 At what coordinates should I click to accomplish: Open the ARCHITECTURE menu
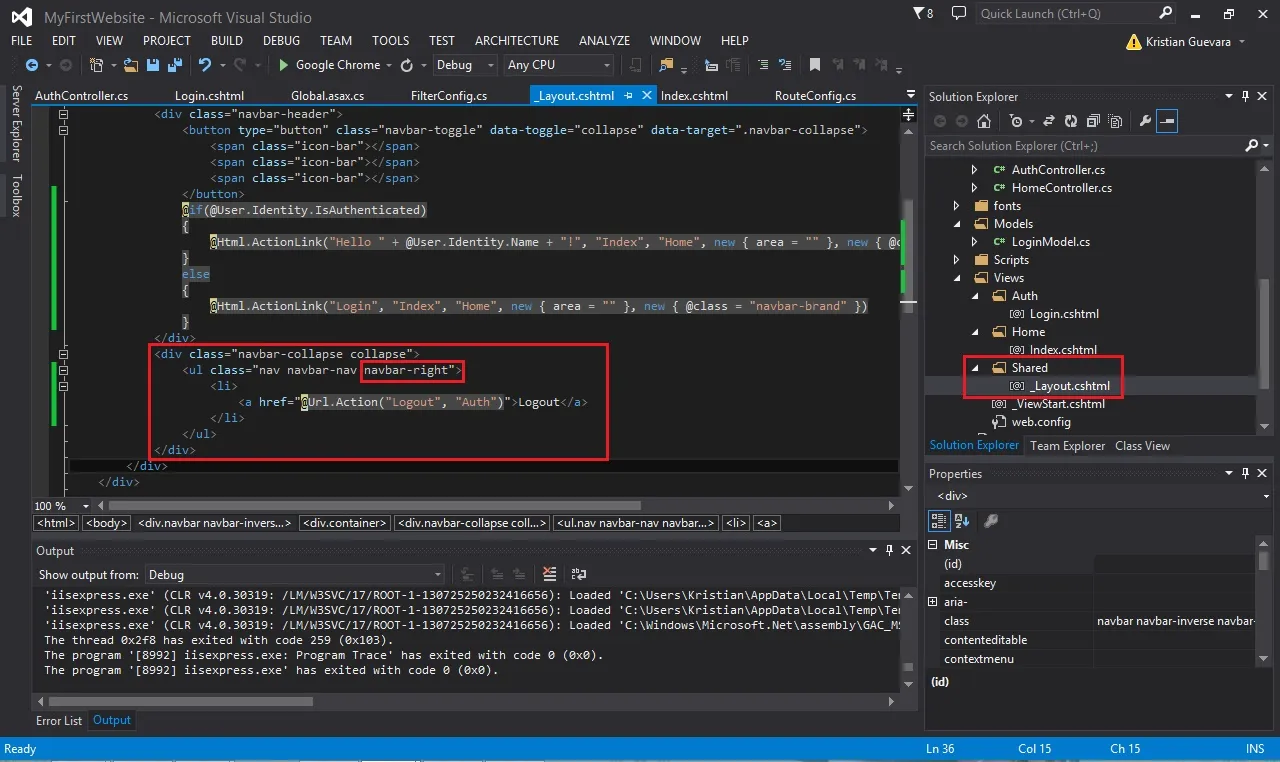click(x=517, y=41)
